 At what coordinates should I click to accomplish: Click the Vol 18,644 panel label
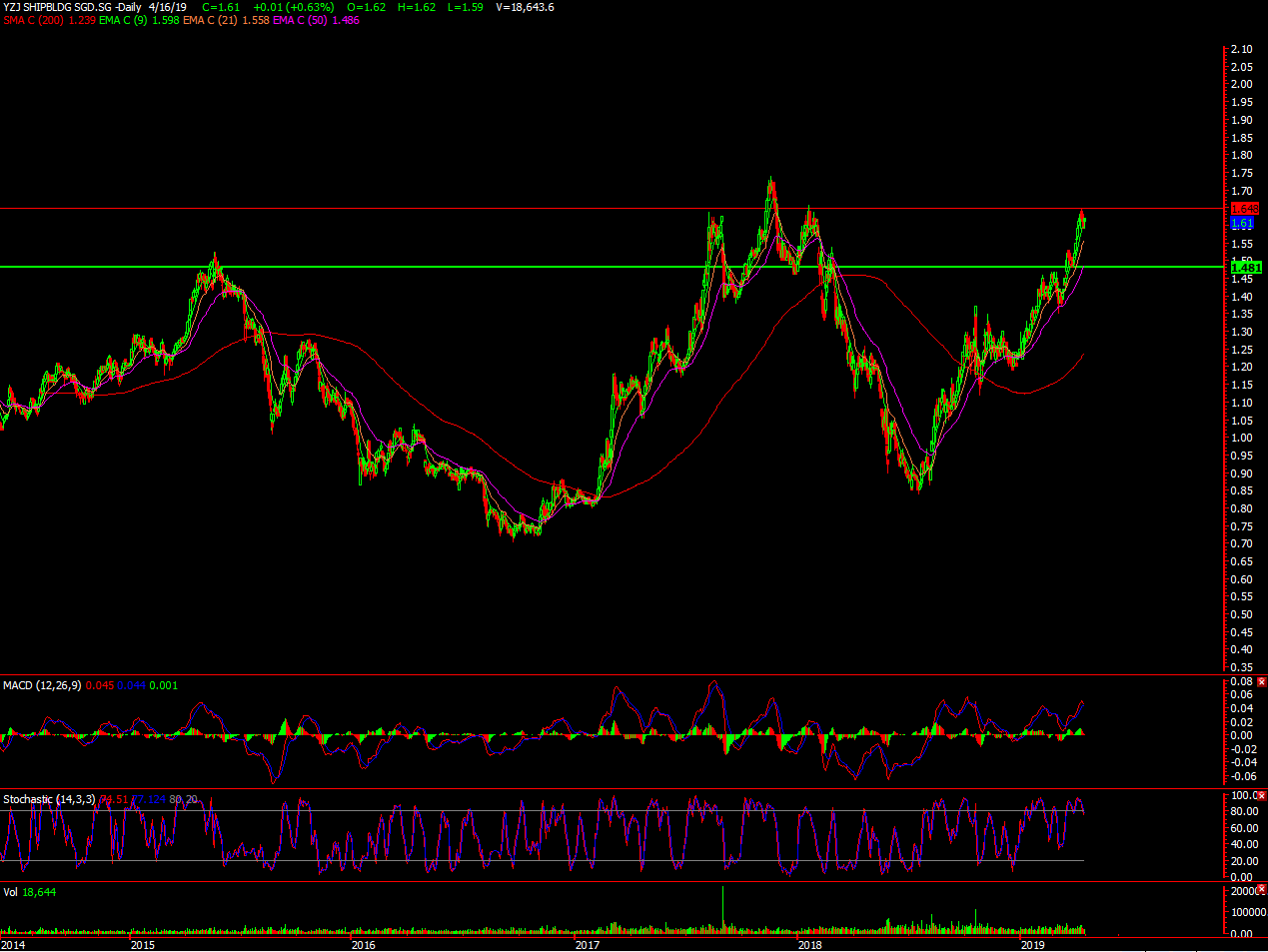[30, 891]
